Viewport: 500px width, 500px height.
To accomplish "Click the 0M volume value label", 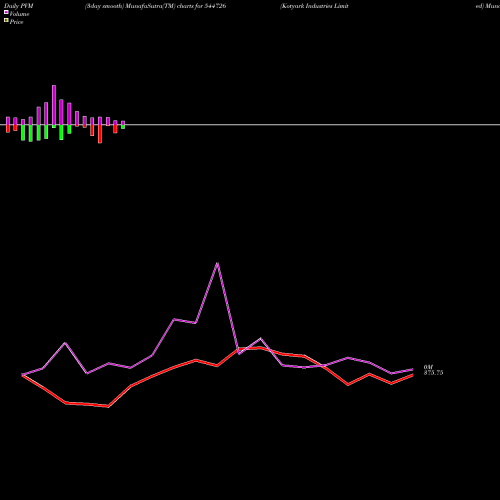I will [428, 367].
